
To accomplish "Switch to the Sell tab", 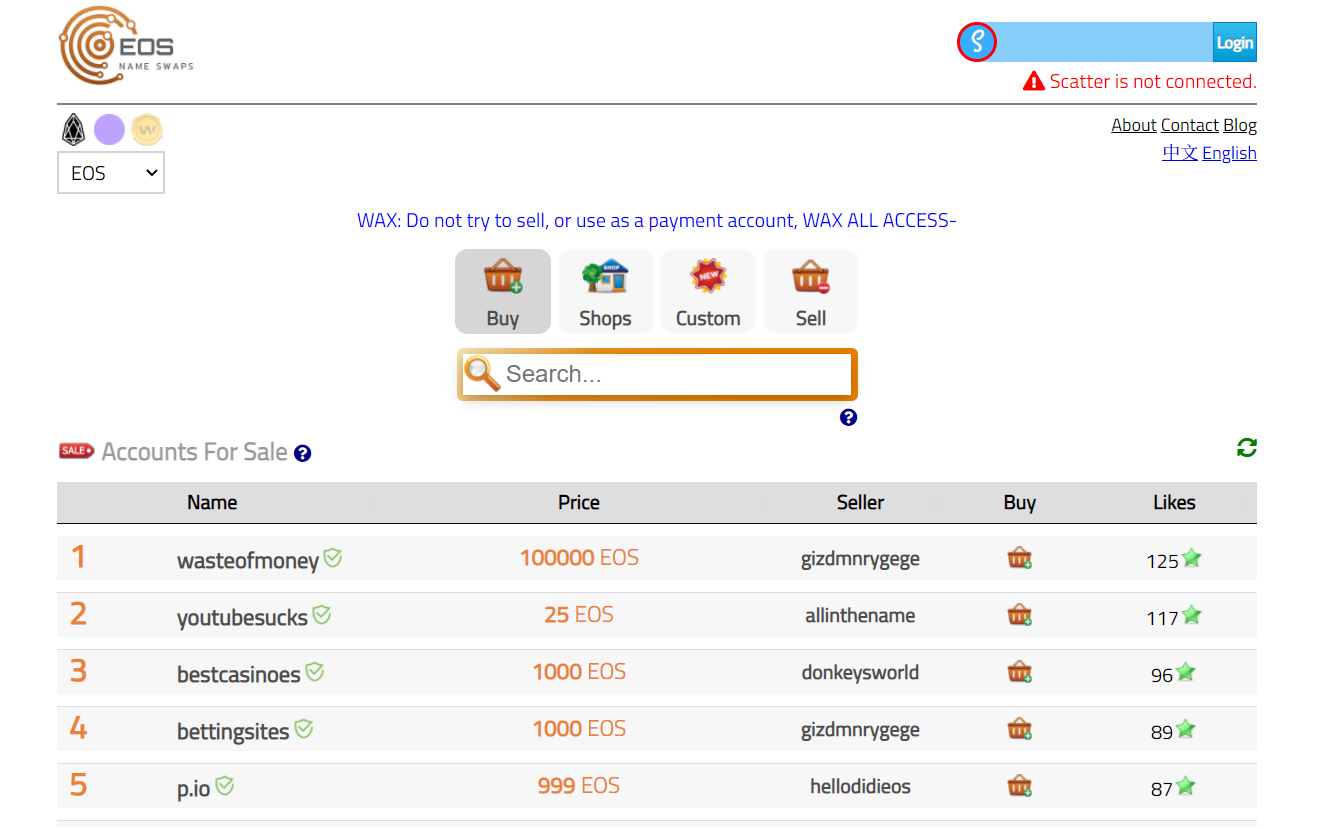I will (x=811, y=291).
